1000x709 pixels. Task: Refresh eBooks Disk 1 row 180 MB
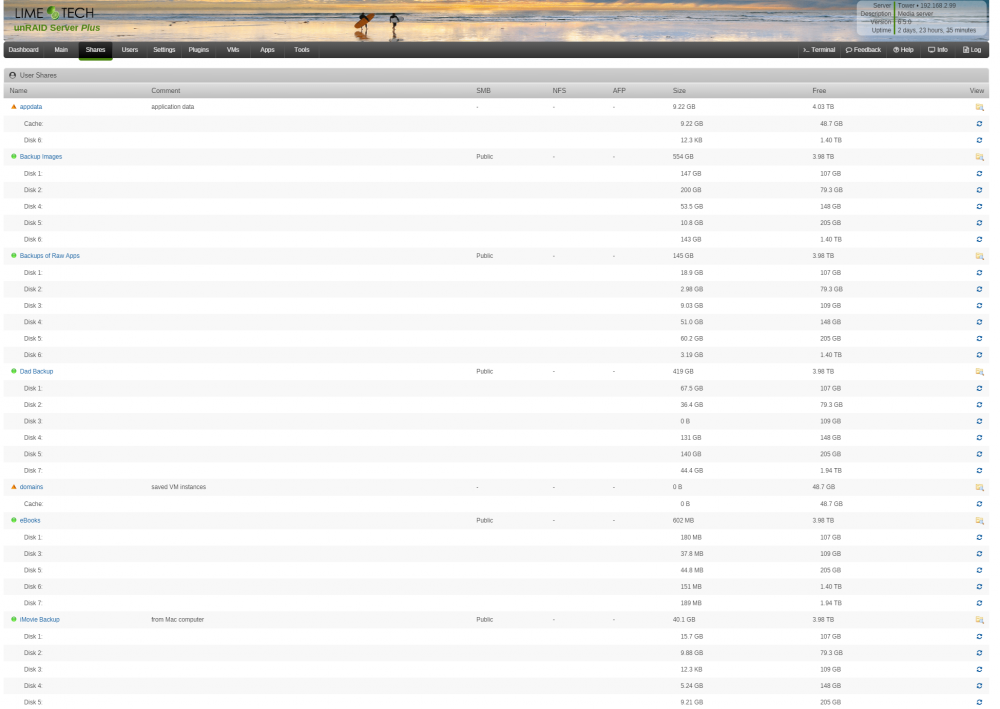979,537
